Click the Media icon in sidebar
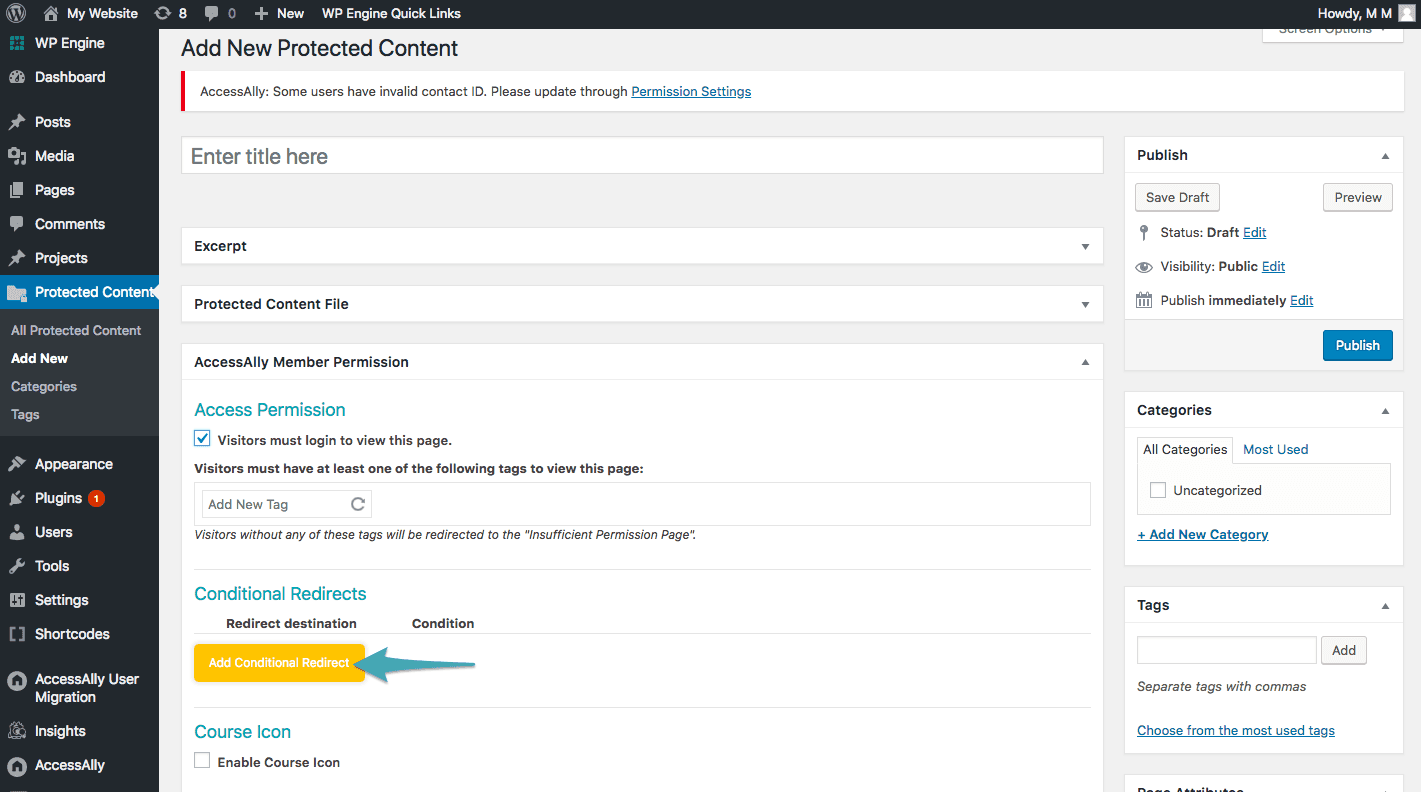This screenshot has height=792, width=1421. tap(17, 156)
